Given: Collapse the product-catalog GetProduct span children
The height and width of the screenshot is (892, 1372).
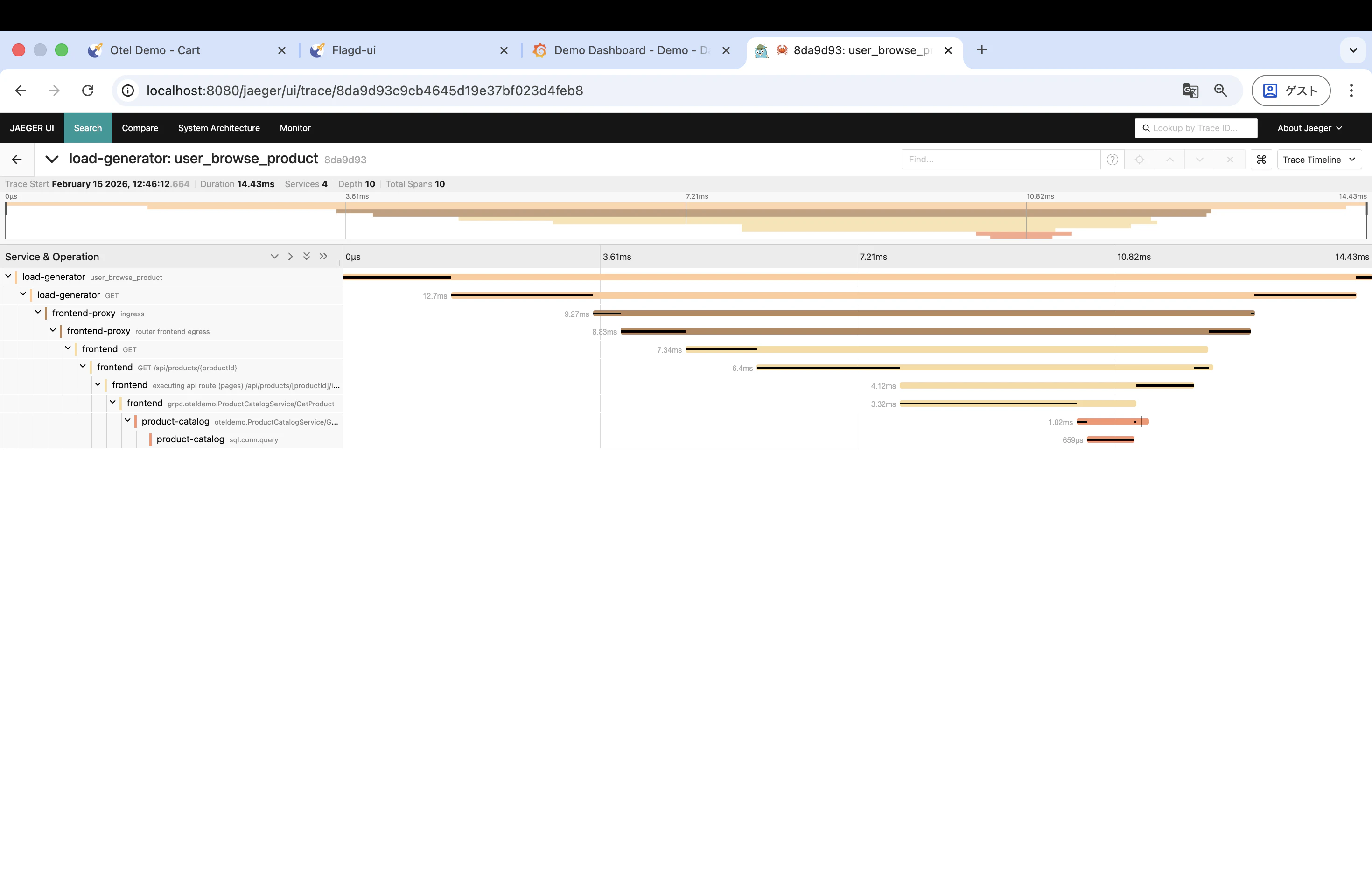Looking at the screenshot, I should [x=127, y=421].
